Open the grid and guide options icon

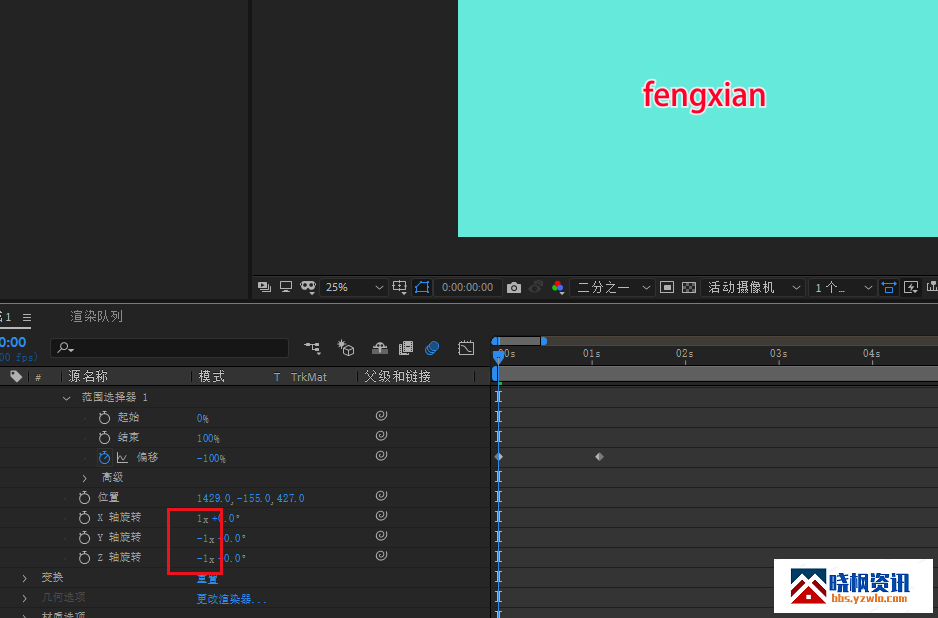click(x=400, y=287)
